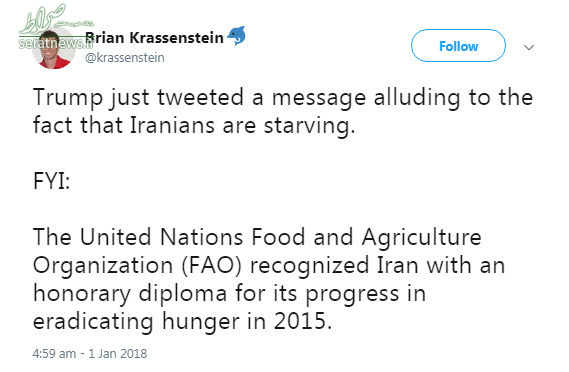
Task: Click the word Iranians in the tweet
Action: [172, 125]
